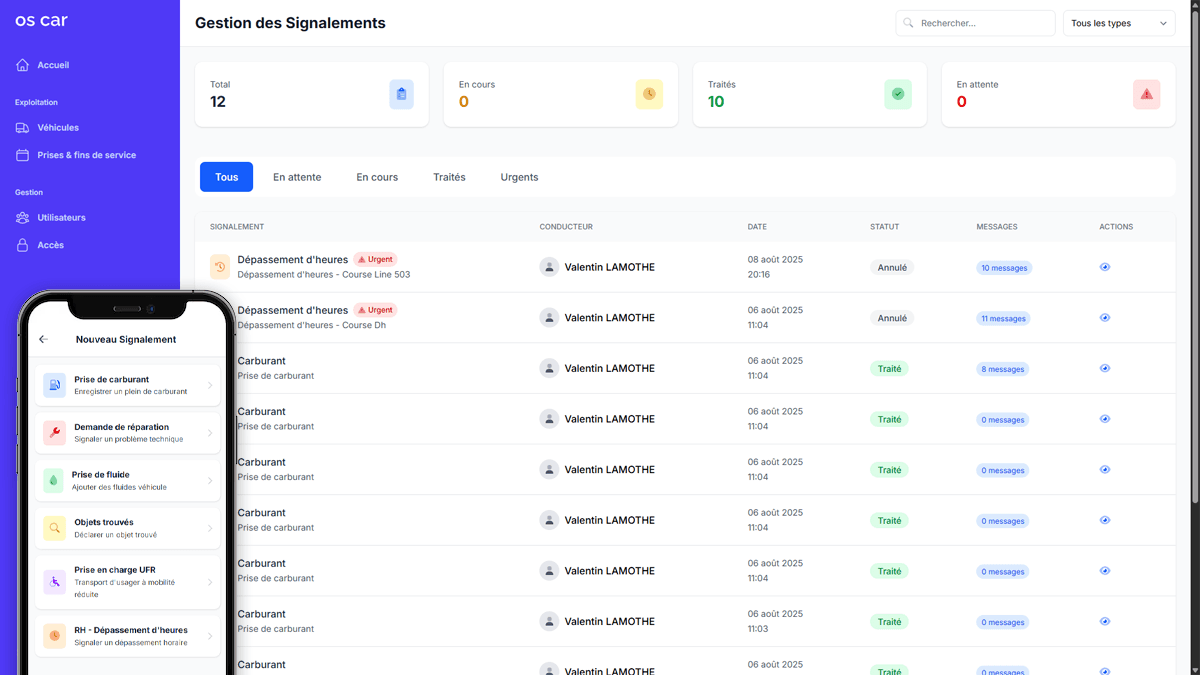Image resolution: width=1200 pixels, height=675 pixels.
Task: View details of the 08 août 20:16 report
Action: point(1105,267)
